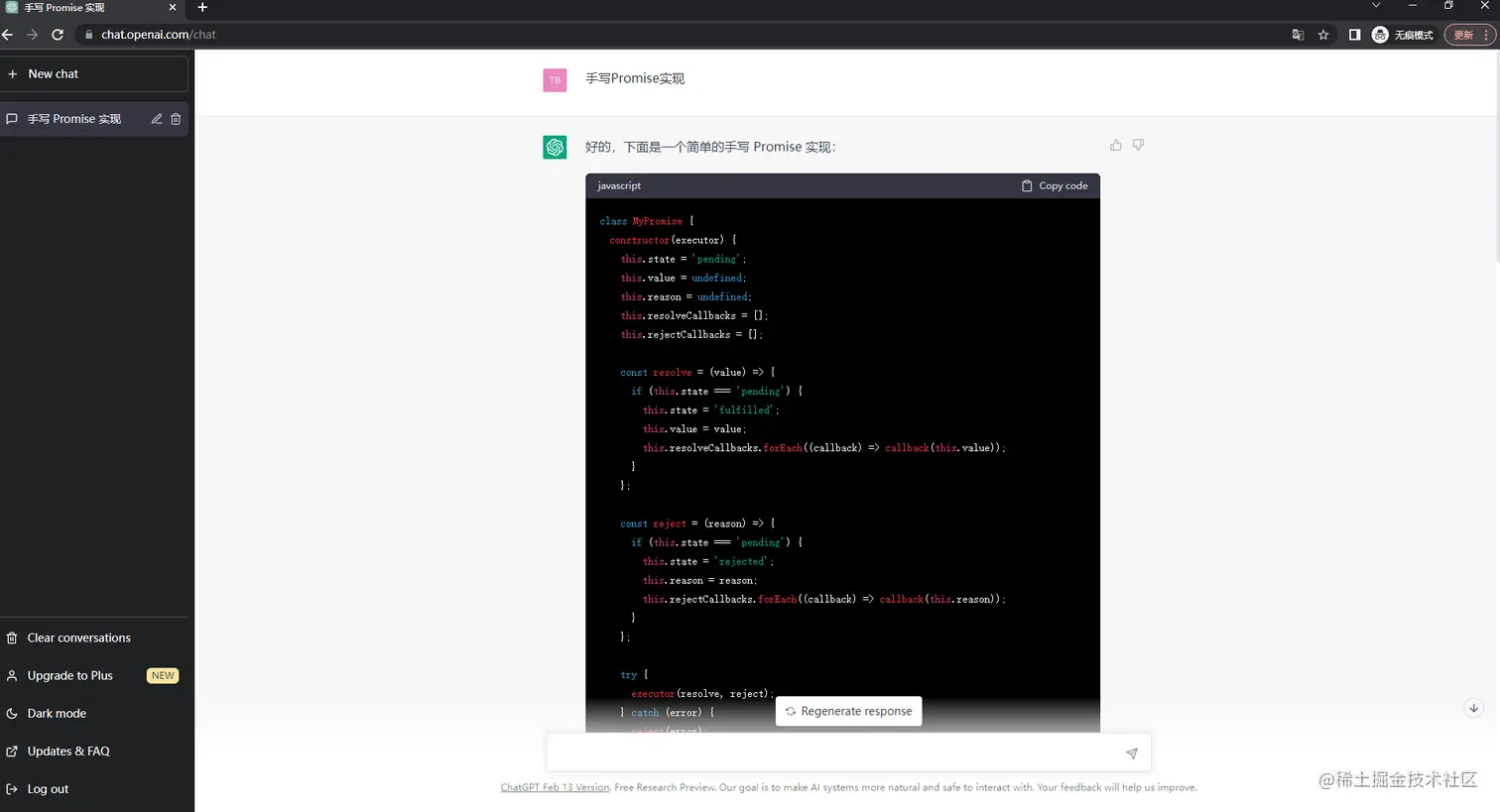Copy code from the javascript block
The height and width of the screenshot is (812, 1500).
[x=1055, y=185]
